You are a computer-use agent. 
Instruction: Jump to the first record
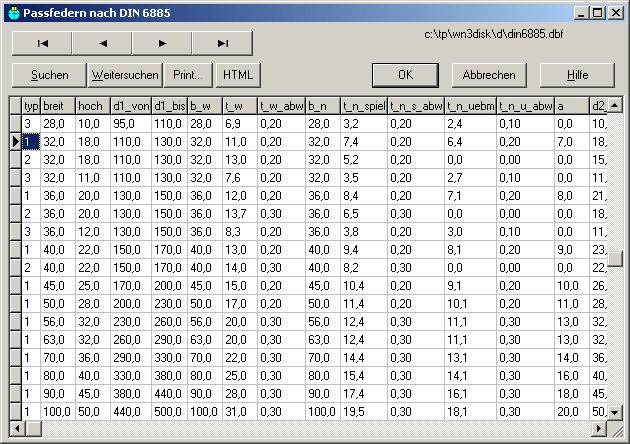(x=42, y=43)
